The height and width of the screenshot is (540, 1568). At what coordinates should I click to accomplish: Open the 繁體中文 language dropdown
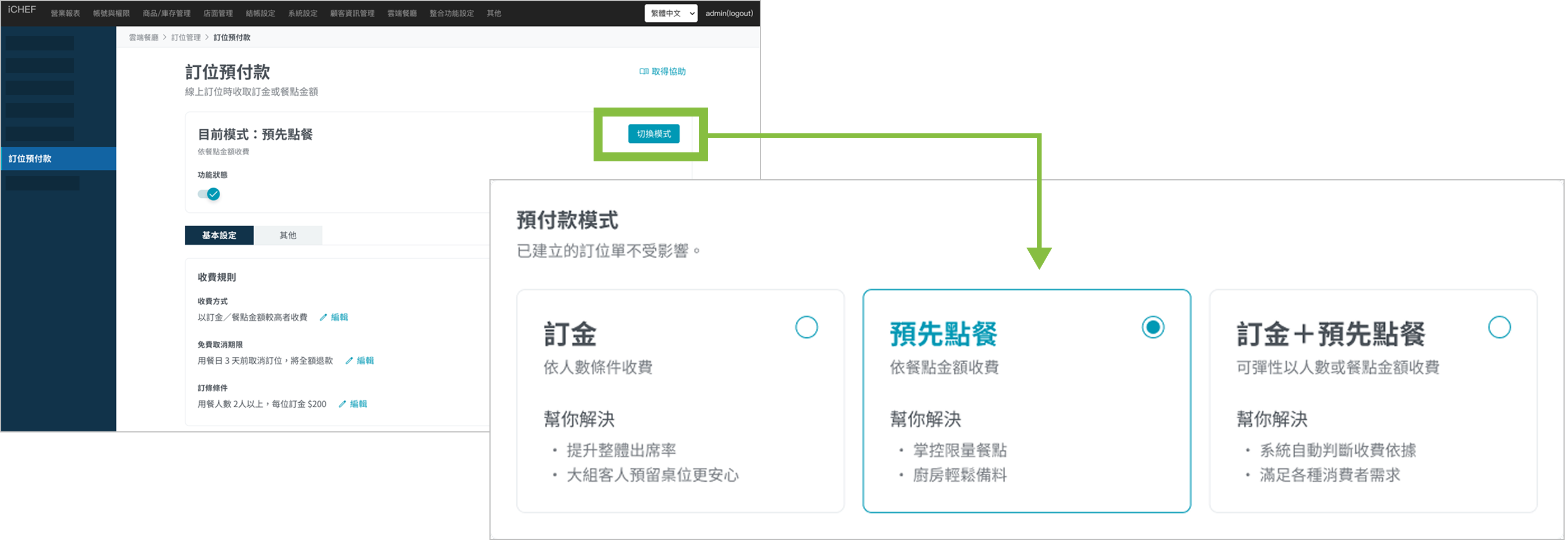point(670,13)
